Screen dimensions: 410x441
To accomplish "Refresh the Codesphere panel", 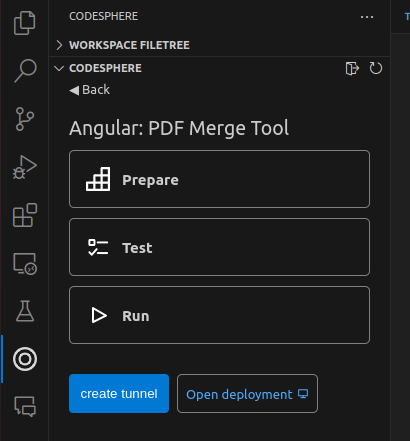I will pos(376,68).
